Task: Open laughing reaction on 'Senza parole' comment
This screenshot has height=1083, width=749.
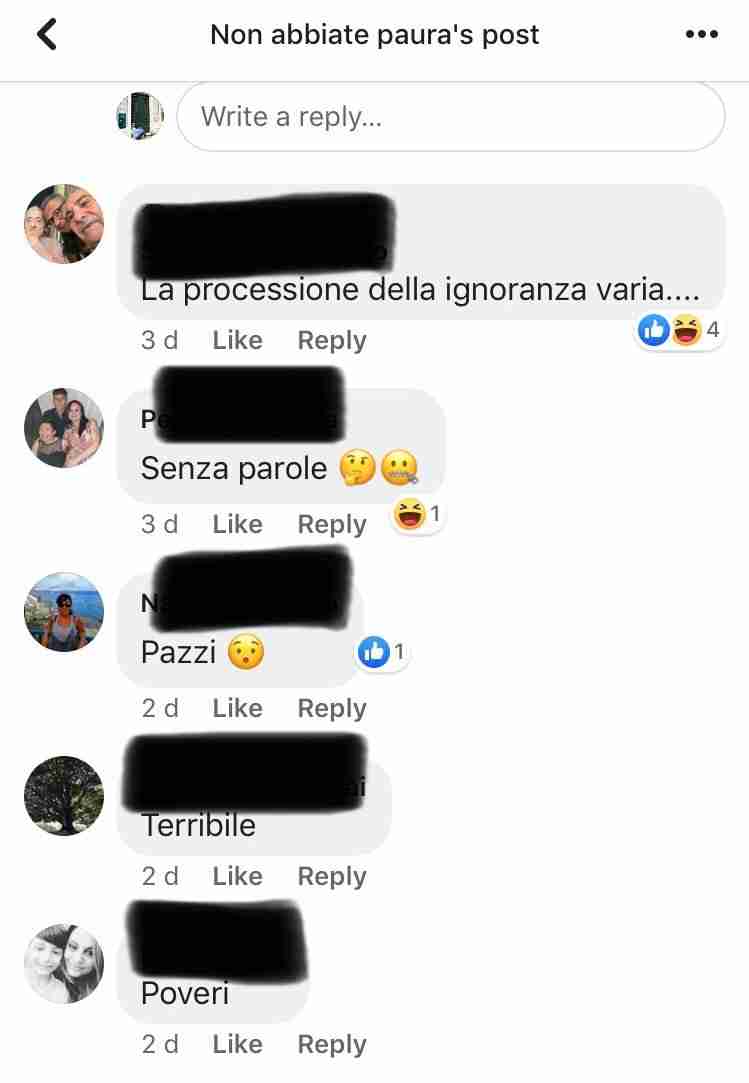Action: click(417, 515)
